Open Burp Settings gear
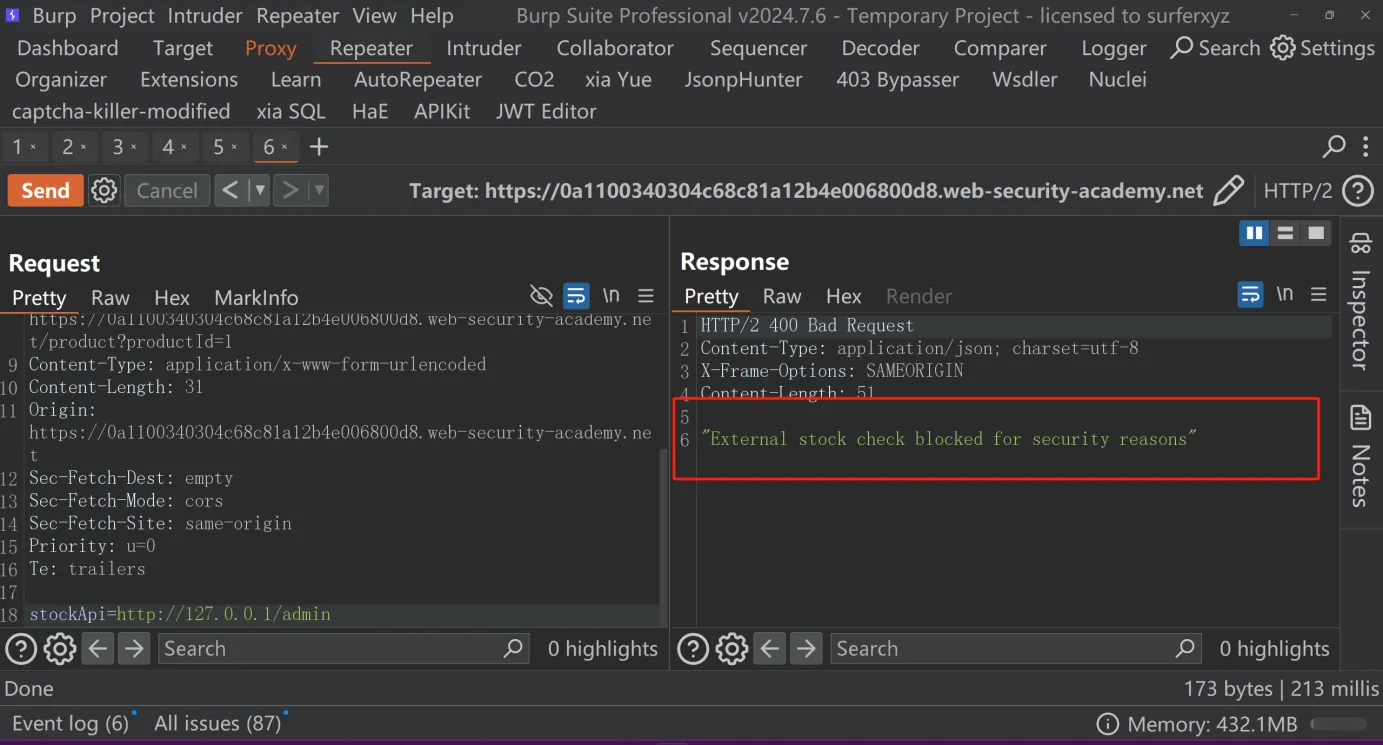Viewport: 1383px width, 745px height. [x=1322, y=48]
